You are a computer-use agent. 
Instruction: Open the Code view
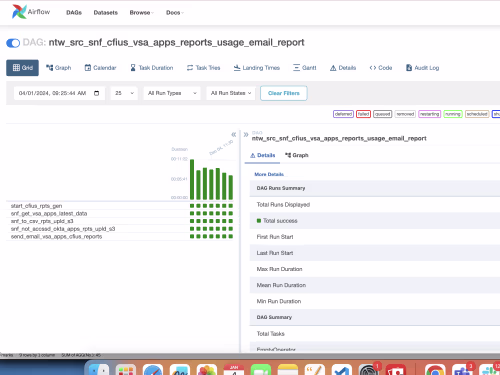point(381,68)
